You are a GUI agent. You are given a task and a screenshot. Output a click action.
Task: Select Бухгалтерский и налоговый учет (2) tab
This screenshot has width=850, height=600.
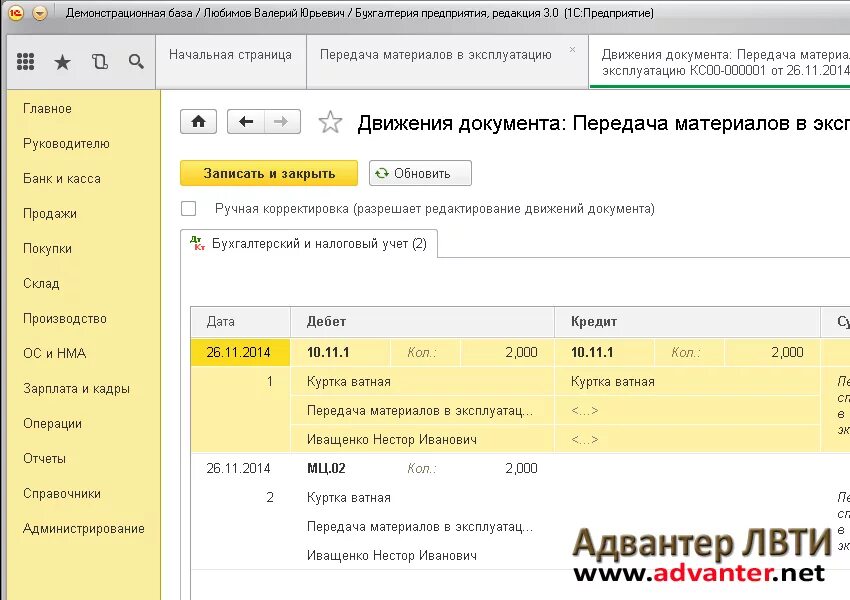tap(309, 244)
